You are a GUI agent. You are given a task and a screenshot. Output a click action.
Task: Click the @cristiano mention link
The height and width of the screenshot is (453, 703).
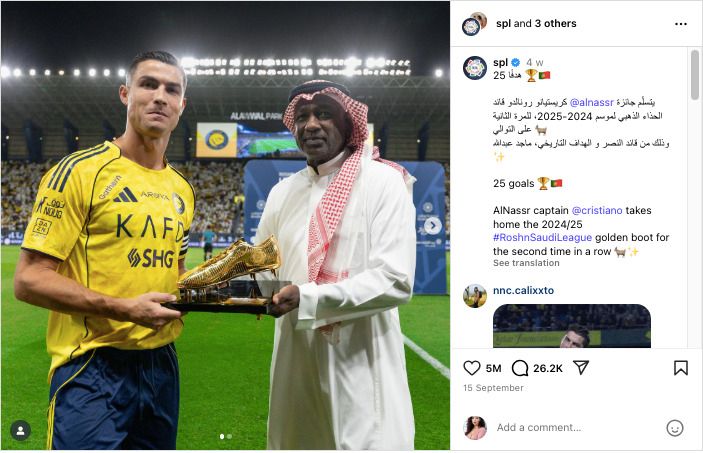click(597, 210)
